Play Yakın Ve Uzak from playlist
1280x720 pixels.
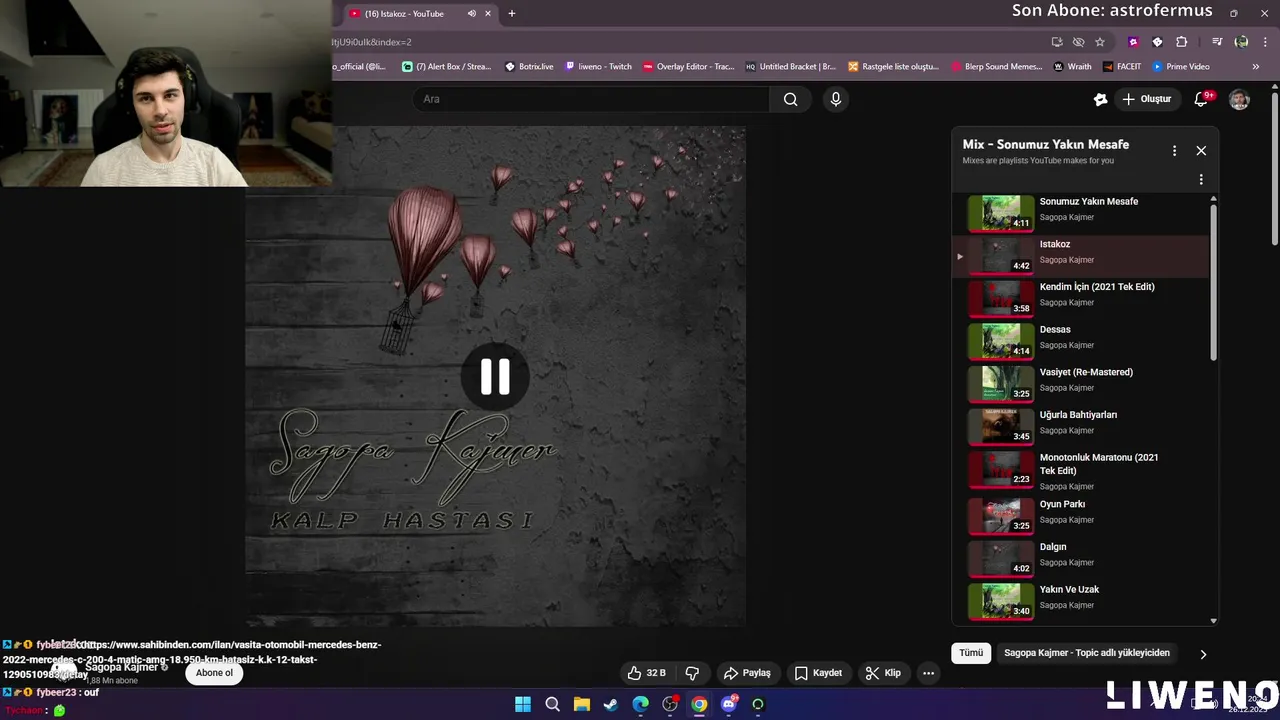[1082, 600]
